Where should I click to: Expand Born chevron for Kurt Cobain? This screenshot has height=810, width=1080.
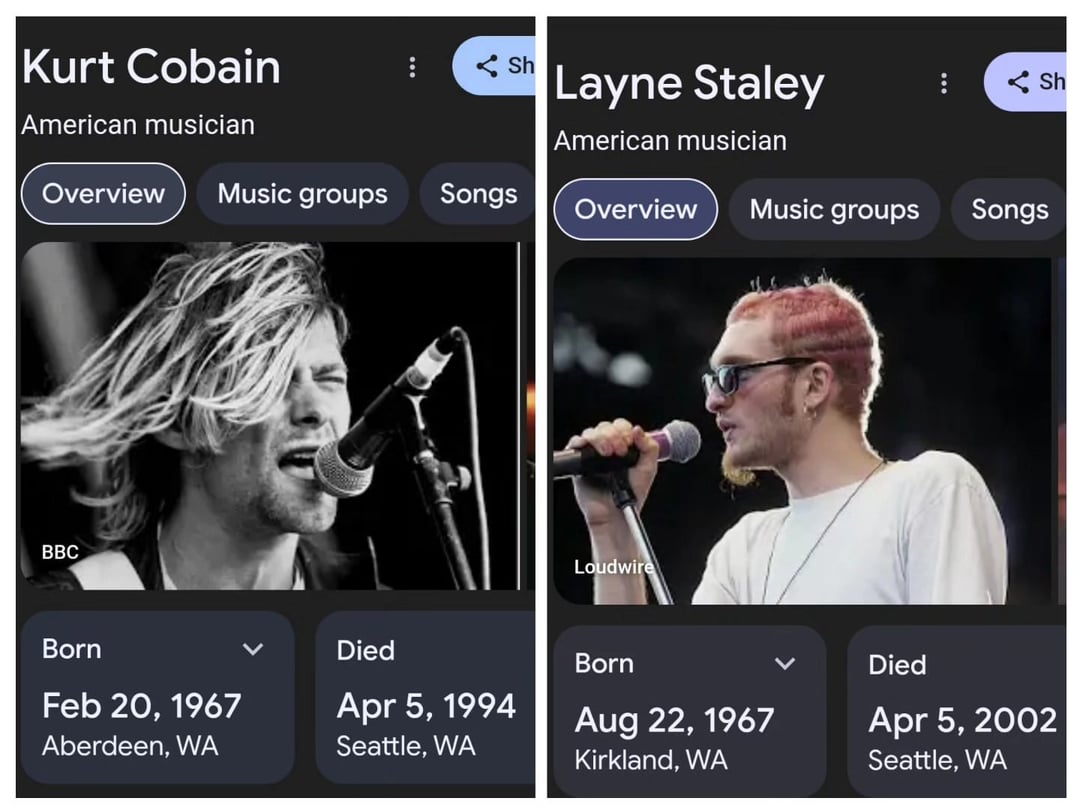[x=254, y=649]
